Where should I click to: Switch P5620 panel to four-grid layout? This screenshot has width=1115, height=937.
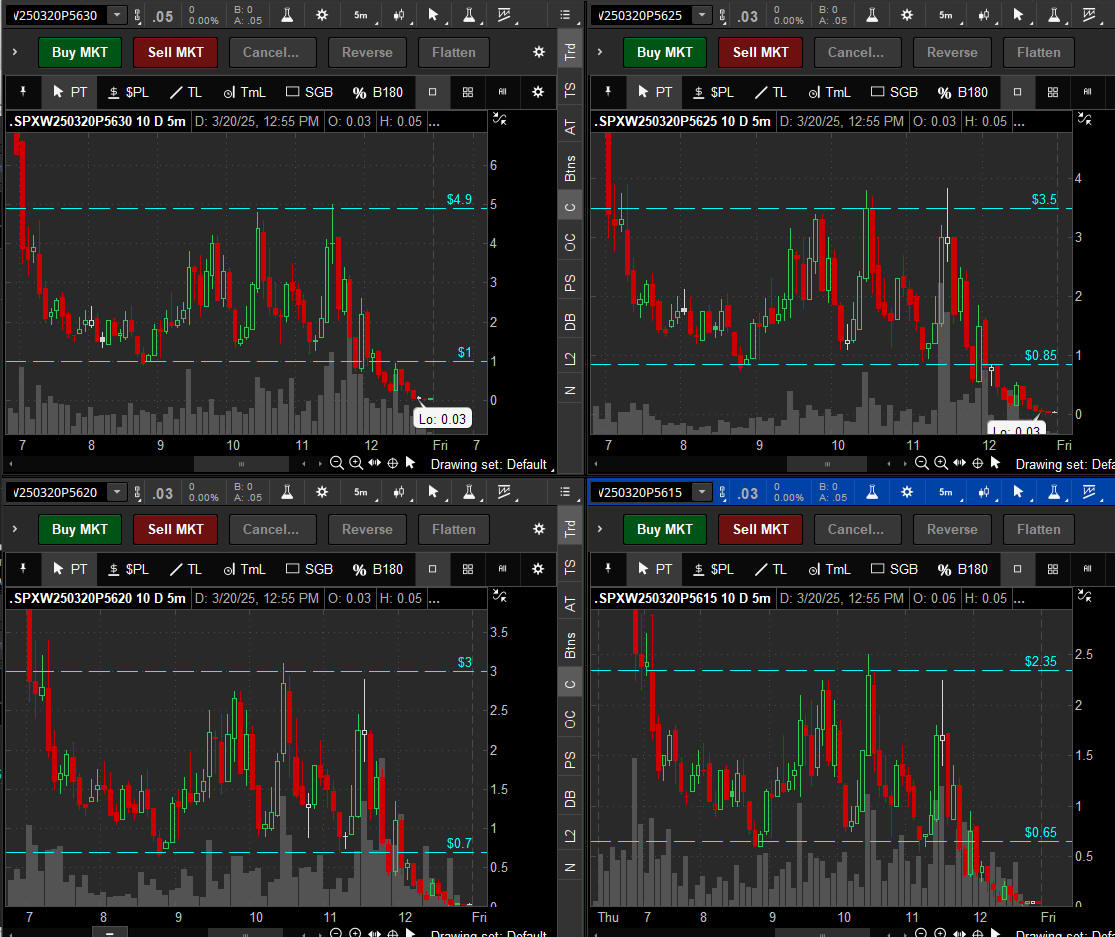468,569
